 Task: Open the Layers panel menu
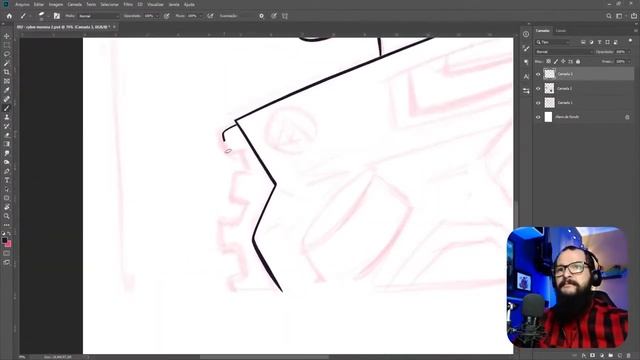636,31
